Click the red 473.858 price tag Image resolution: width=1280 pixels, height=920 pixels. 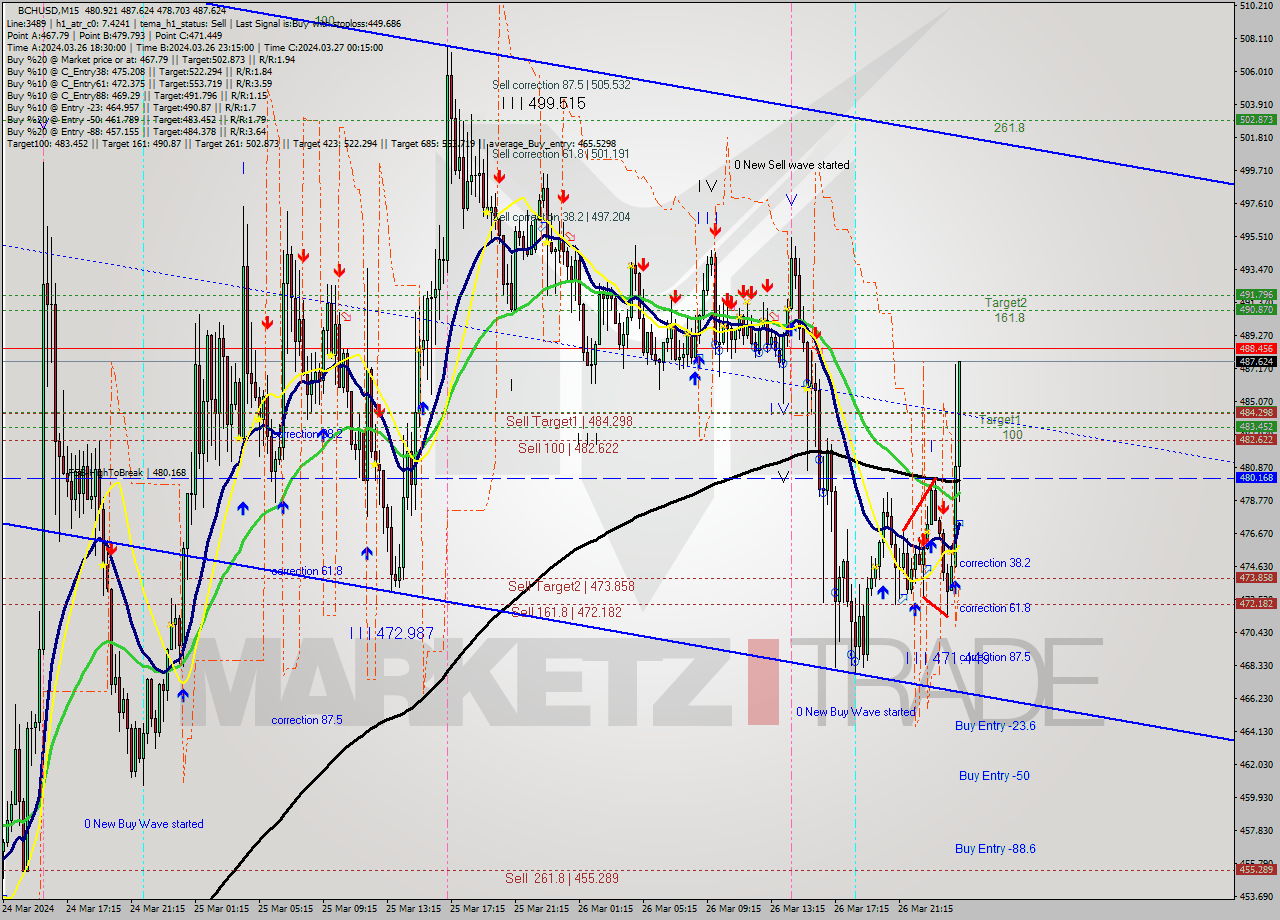(x=1256, y=578)
